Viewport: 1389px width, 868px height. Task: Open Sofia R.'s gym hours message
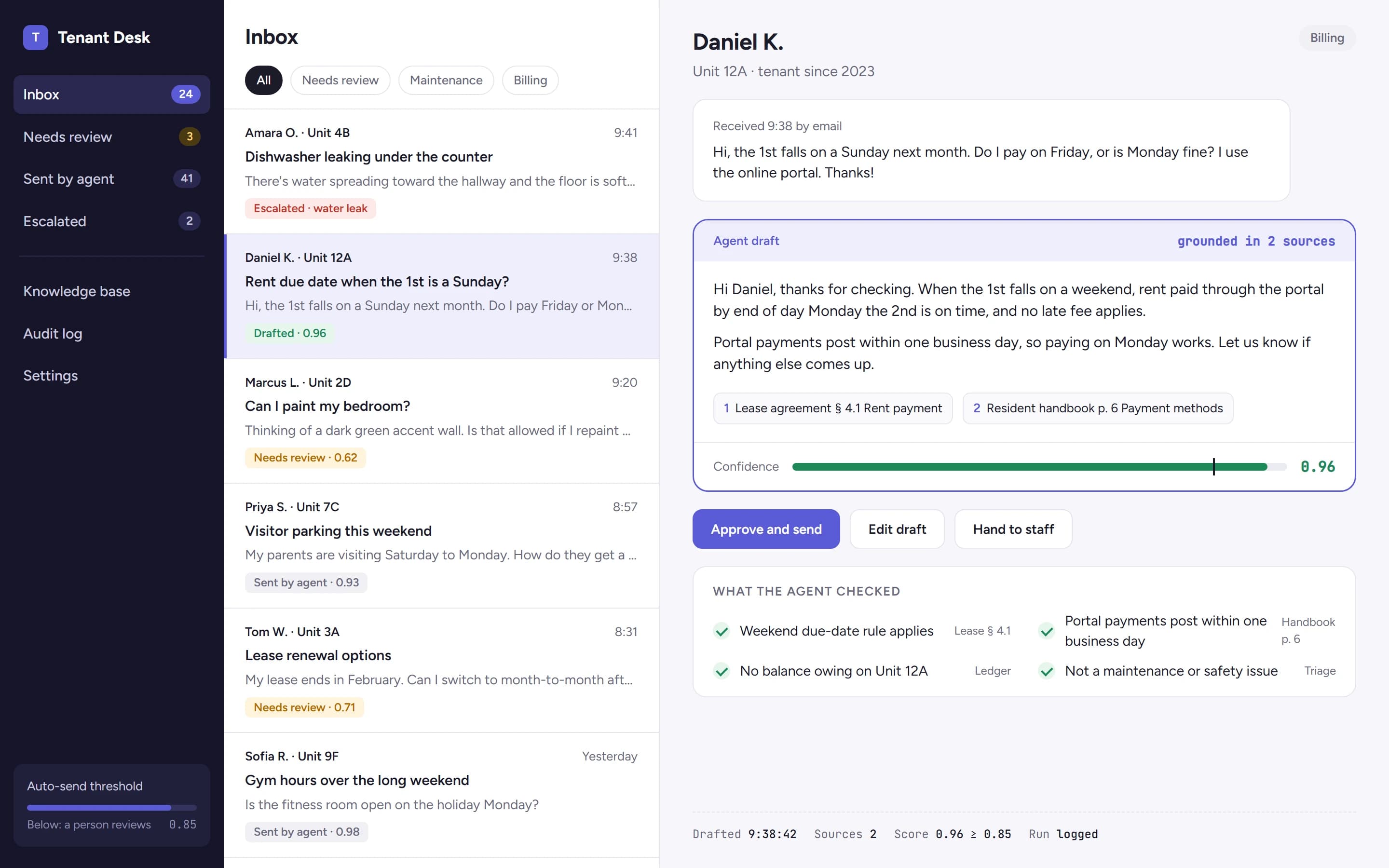(x=441, y=795)
